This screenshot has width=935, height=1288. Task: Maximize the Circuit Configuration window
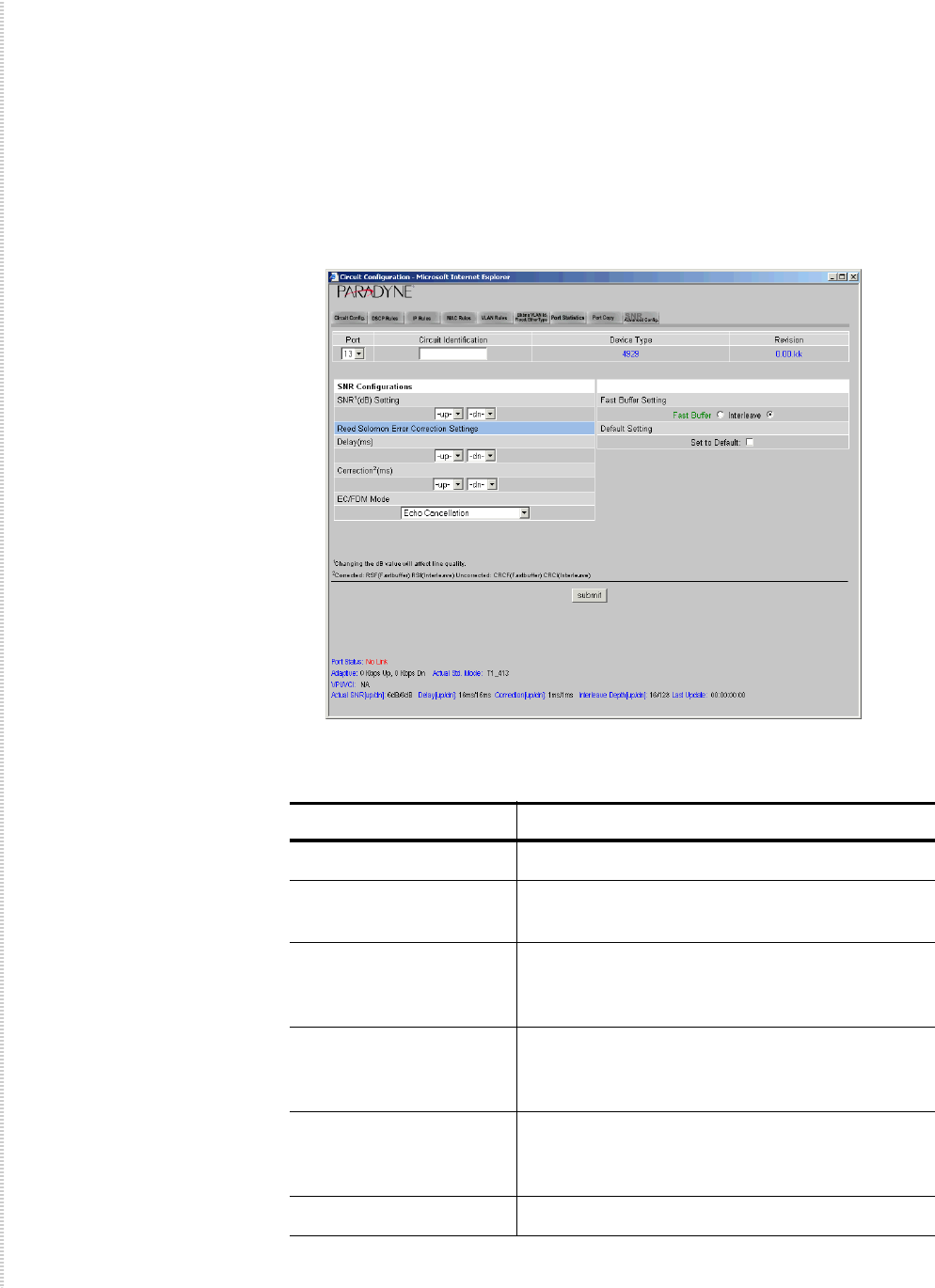coord(843,277)
